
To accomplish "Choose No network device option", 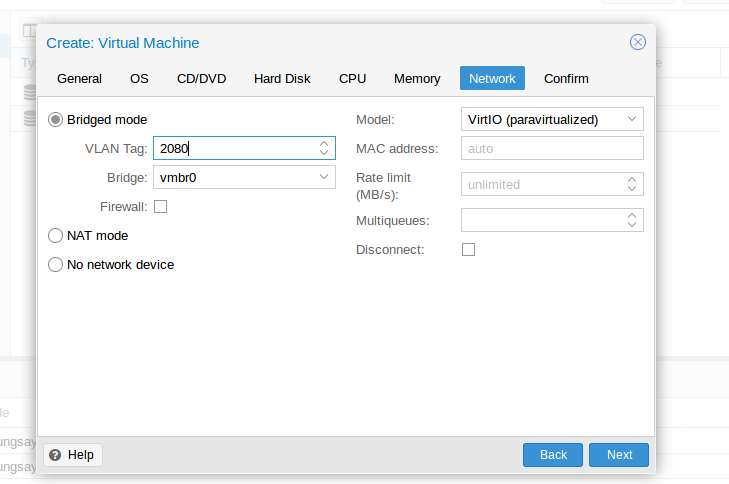I will 56,265.
